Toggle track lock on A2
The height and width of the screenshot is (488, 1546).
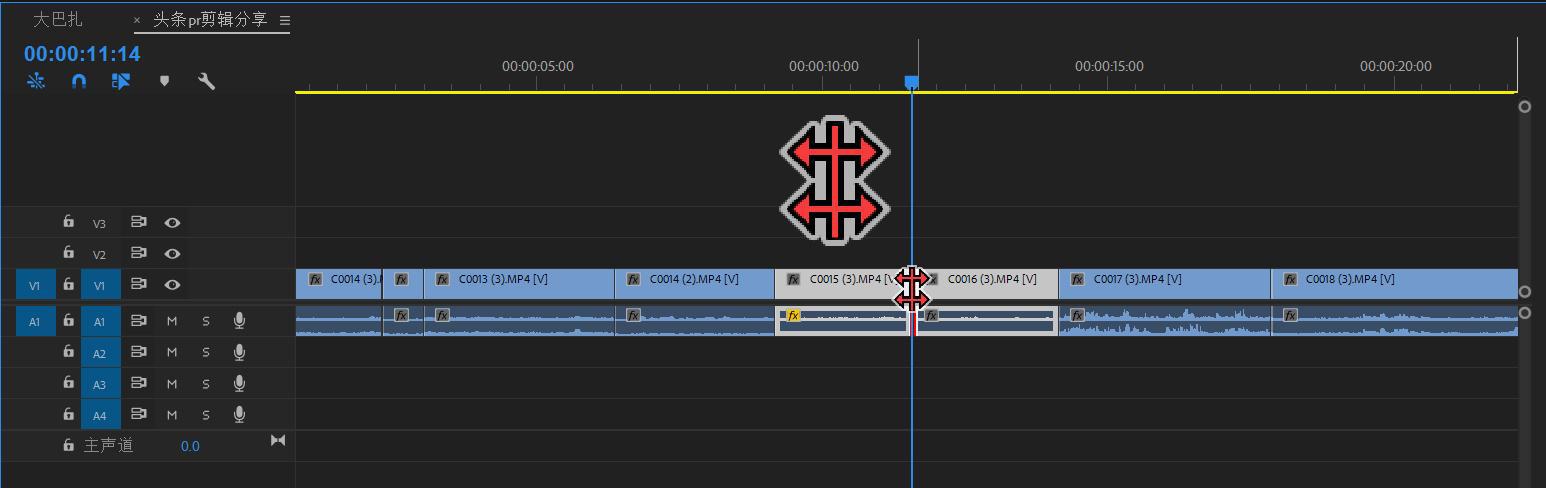[68, 352]
